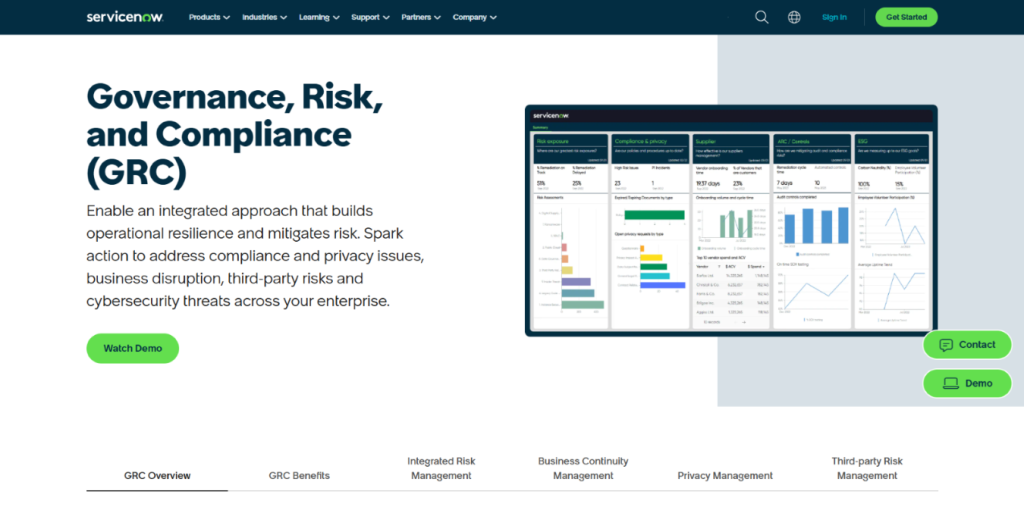Click the Get Started button
The width and height of the screenshot is (1024, 507).
point(906,17)
